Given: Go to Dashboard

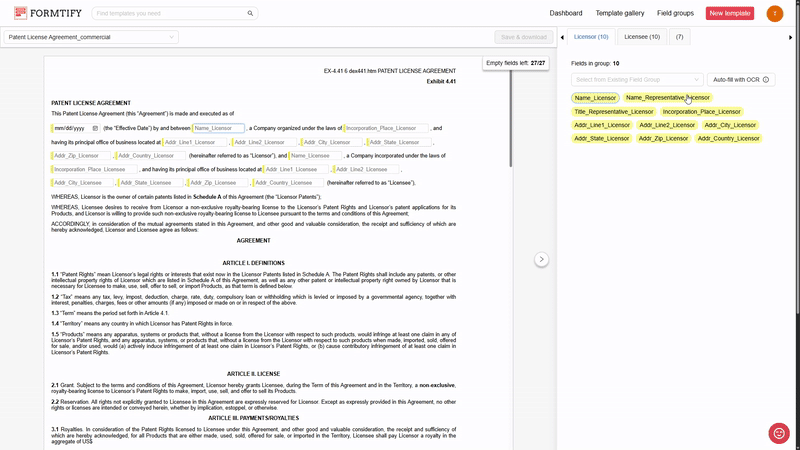Looking at the screenshot, I should [565, 13].
